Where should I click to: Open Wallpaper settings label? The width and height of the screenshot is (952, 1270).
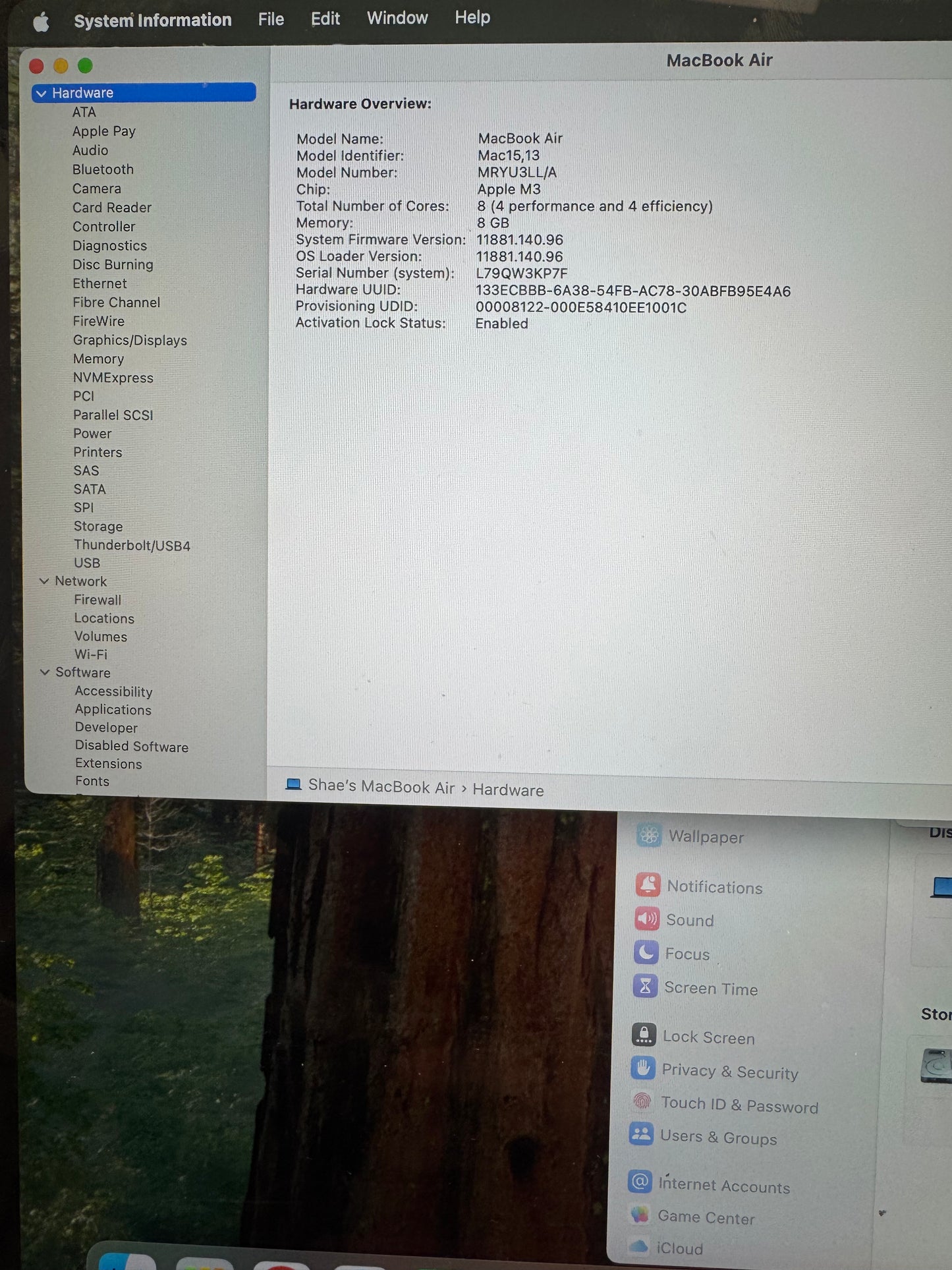(706, 836)
